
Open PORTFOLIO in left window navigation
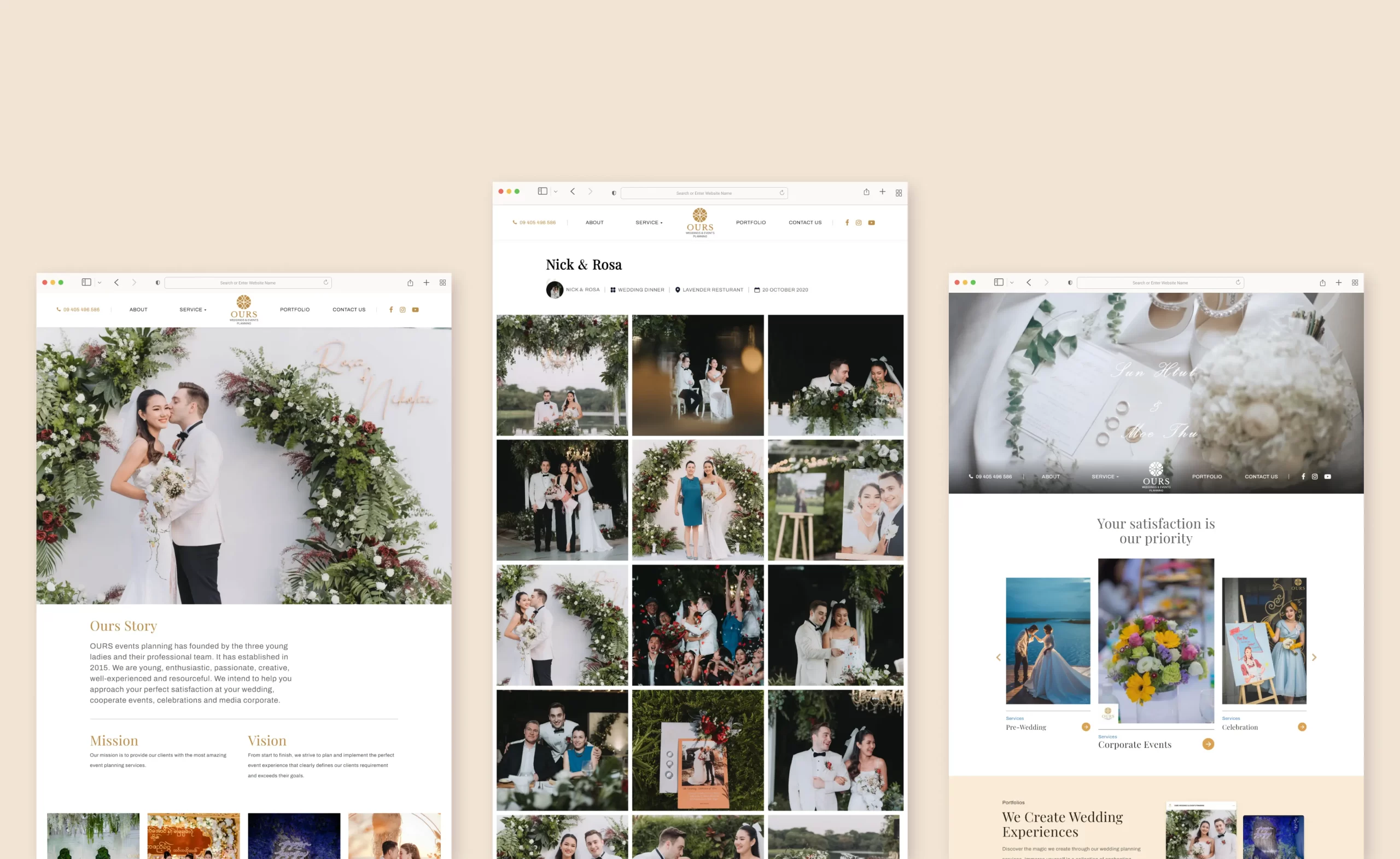[x=295, y=310]
